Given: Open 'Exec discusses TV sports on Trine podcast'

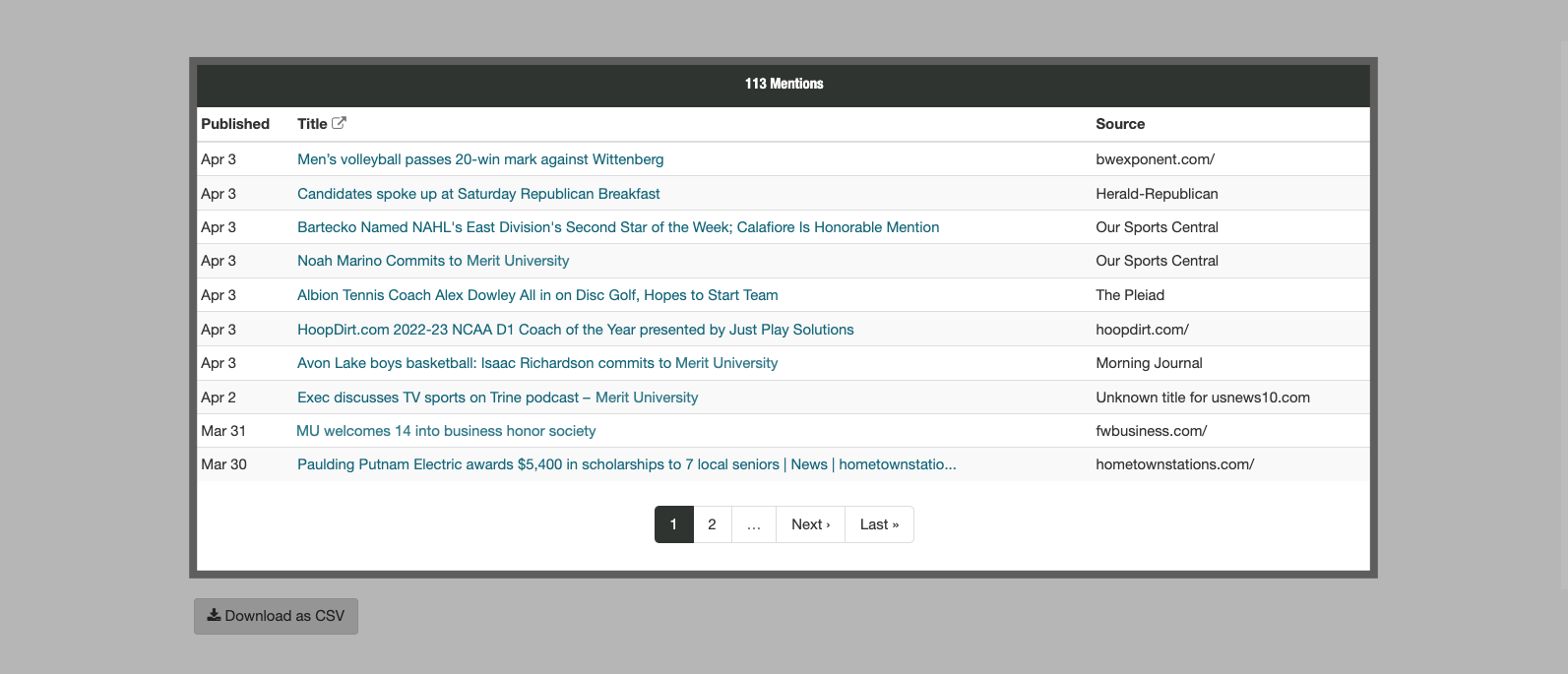Looking at the screenshot, I should pyautogui.click(x=498, y=398).
